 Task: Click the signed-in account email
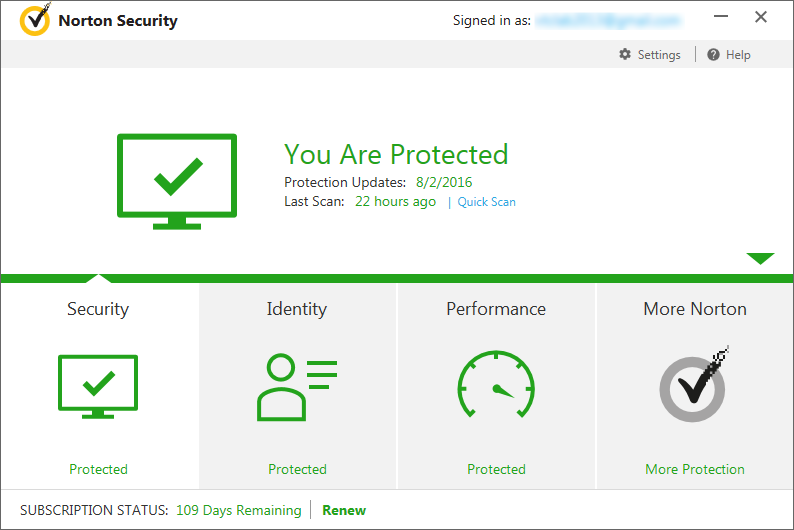point(607,20)
